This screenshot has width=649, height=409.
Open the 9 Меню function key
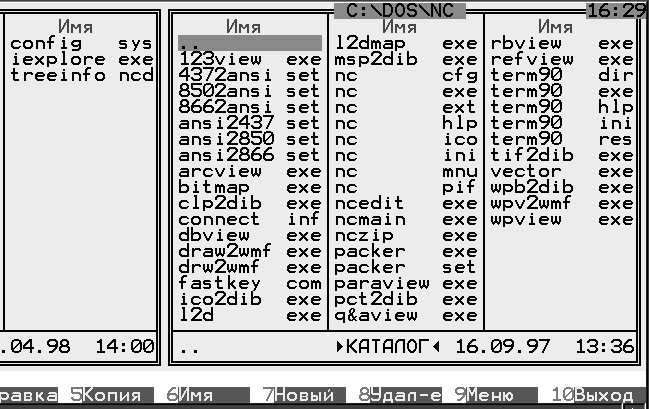(496, 395)
